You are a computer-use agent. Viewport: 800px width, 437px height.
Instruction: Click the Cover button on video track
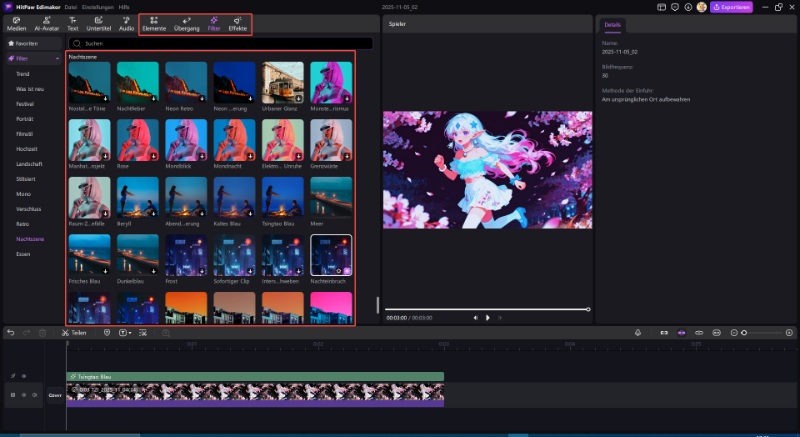[55, 395]
